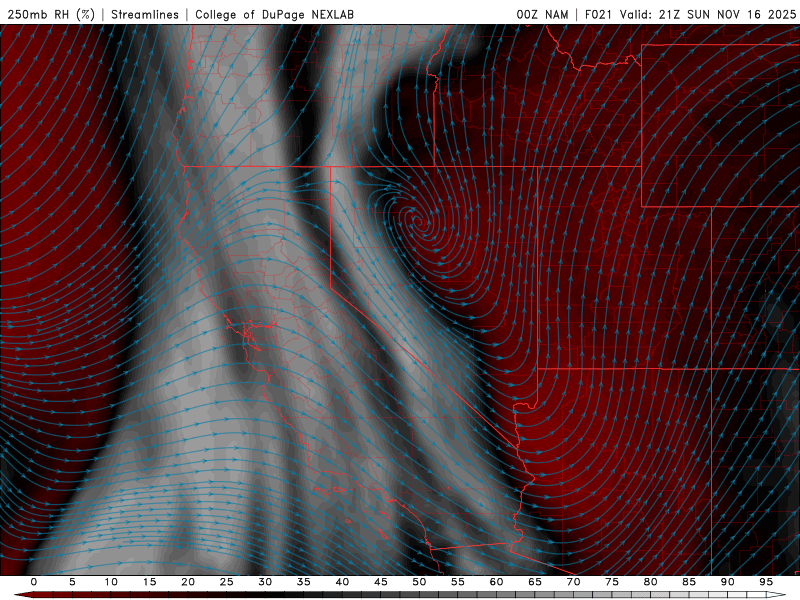This screenshot has width=800, height=600.
Task: Click the "250mb RH (%)" title text
Action: click(x=51, y=14)
